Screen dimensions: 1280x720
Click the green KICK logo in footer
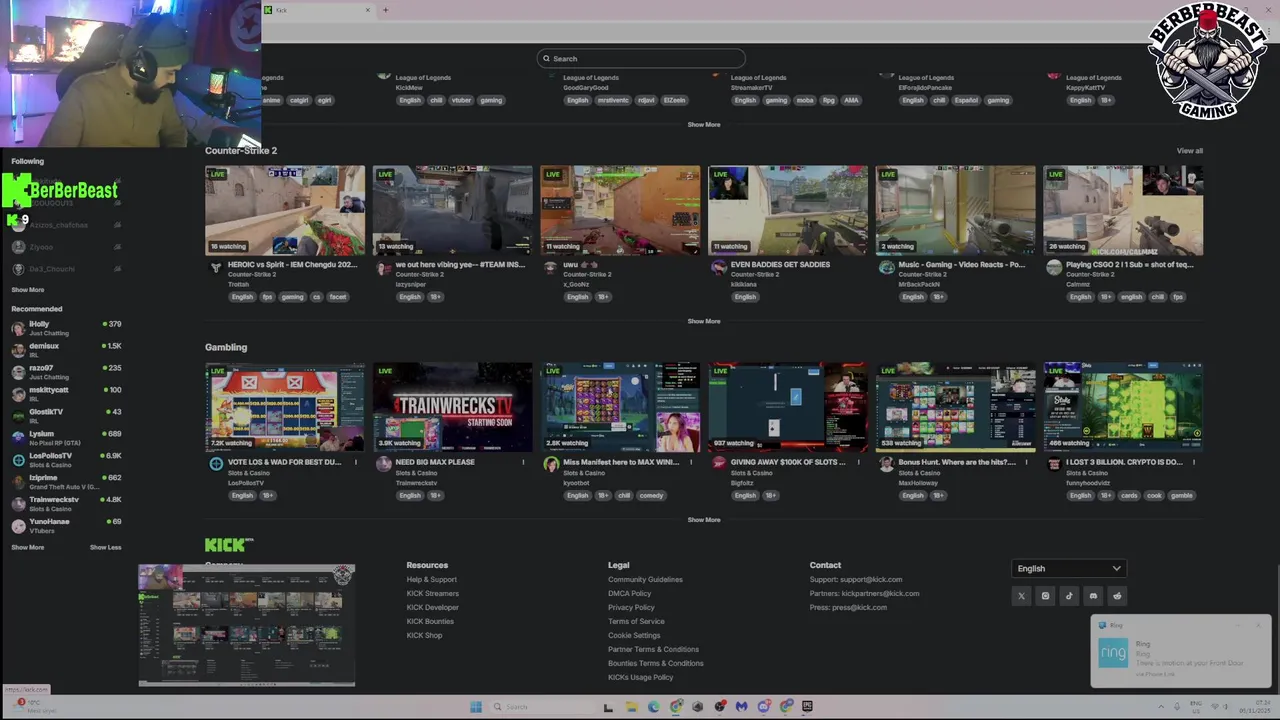point(229,545)
